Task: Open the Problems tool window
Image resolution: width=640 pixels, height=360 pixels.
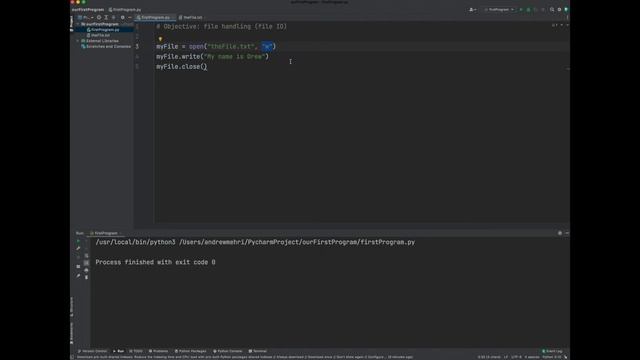Action: (159, 351)
